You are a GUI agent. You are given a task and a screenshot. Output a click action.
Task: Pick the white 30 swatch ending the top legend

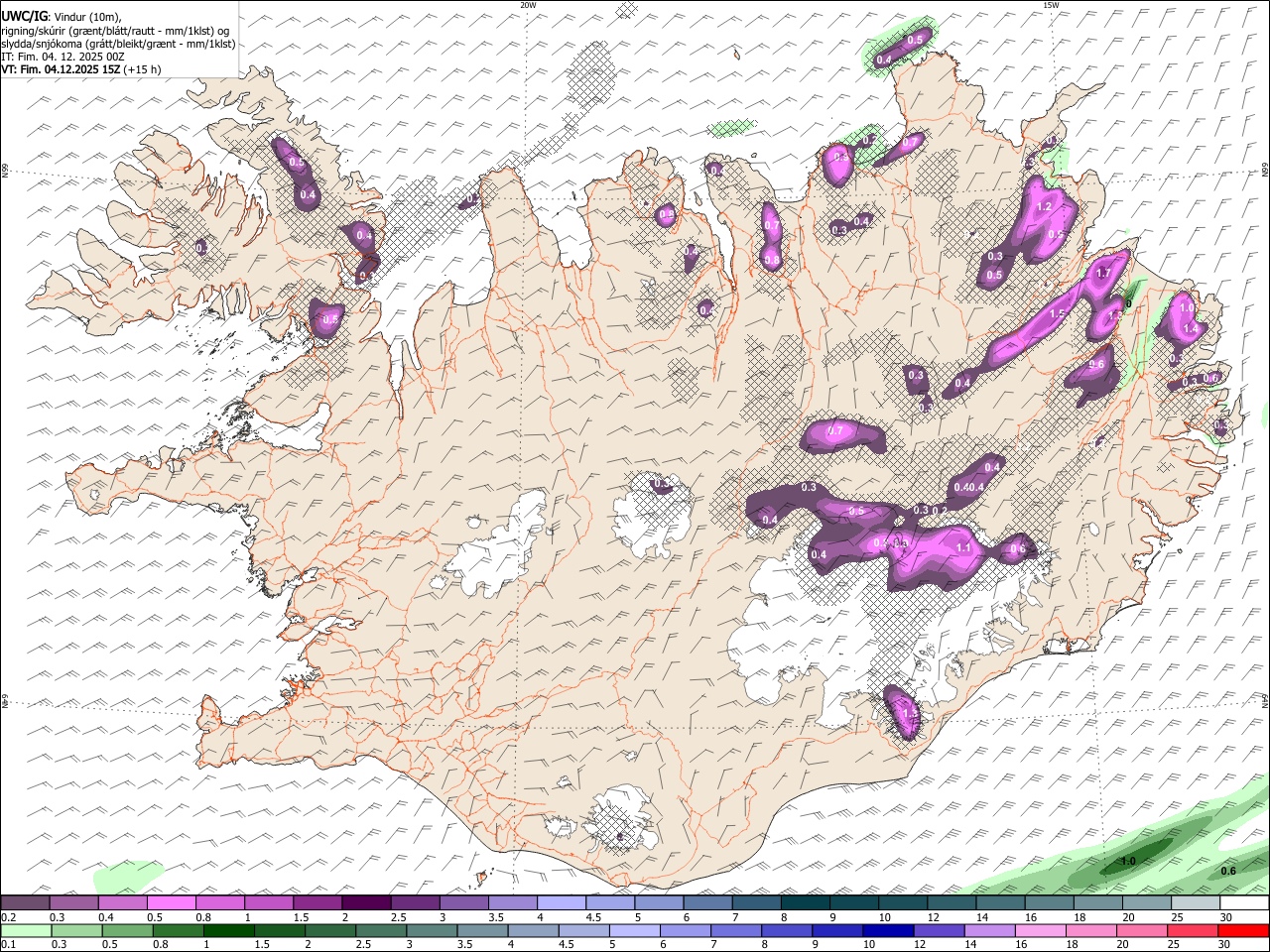coord(1244,902)
